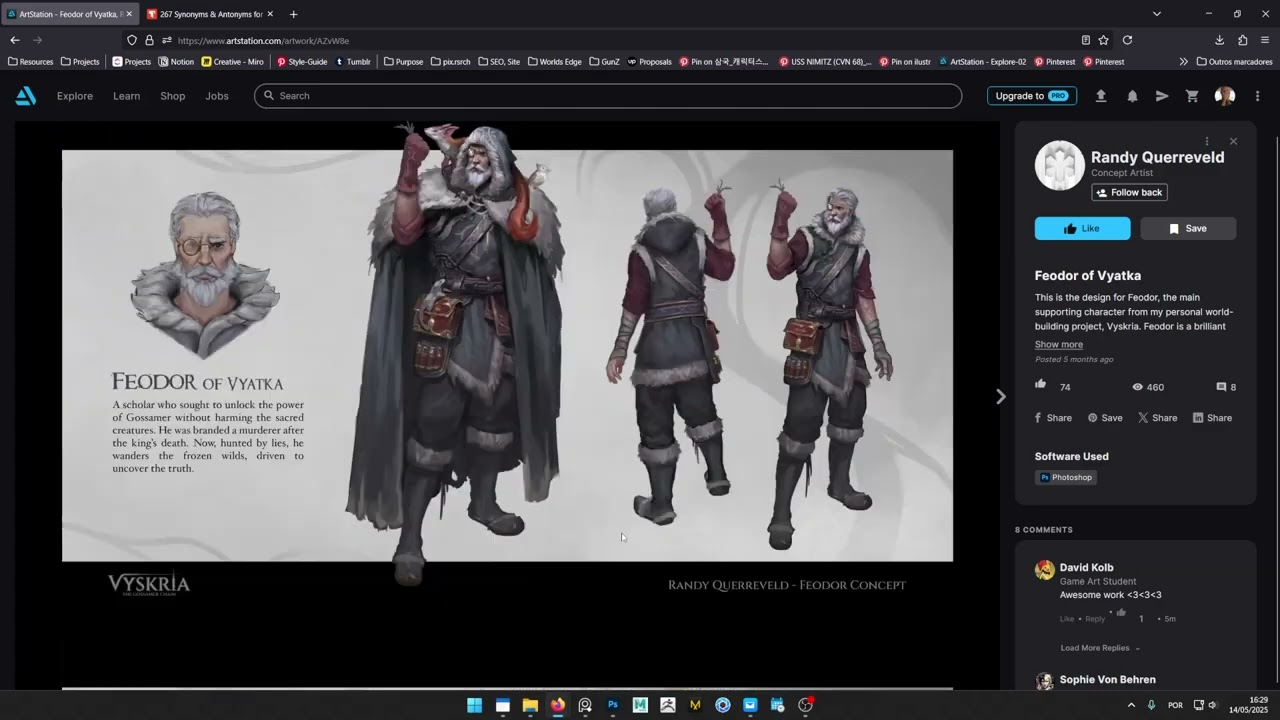1280x720 pixels.
Task: Open Photoshop from the taskbar
Action: tap(613, 705)
